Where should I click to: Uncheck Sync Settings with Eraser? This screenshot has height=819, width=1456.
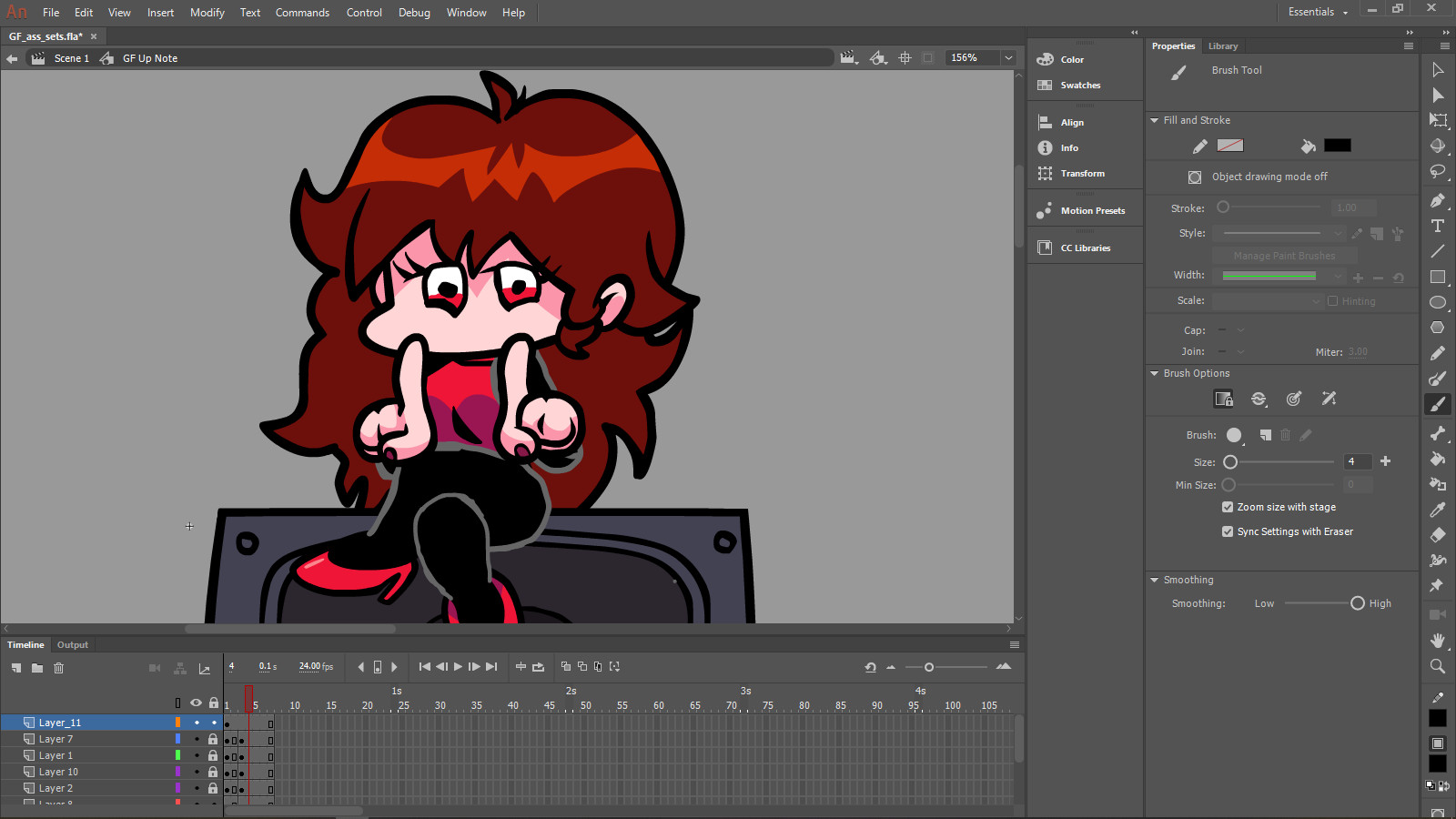click(x=1228, y=531)
